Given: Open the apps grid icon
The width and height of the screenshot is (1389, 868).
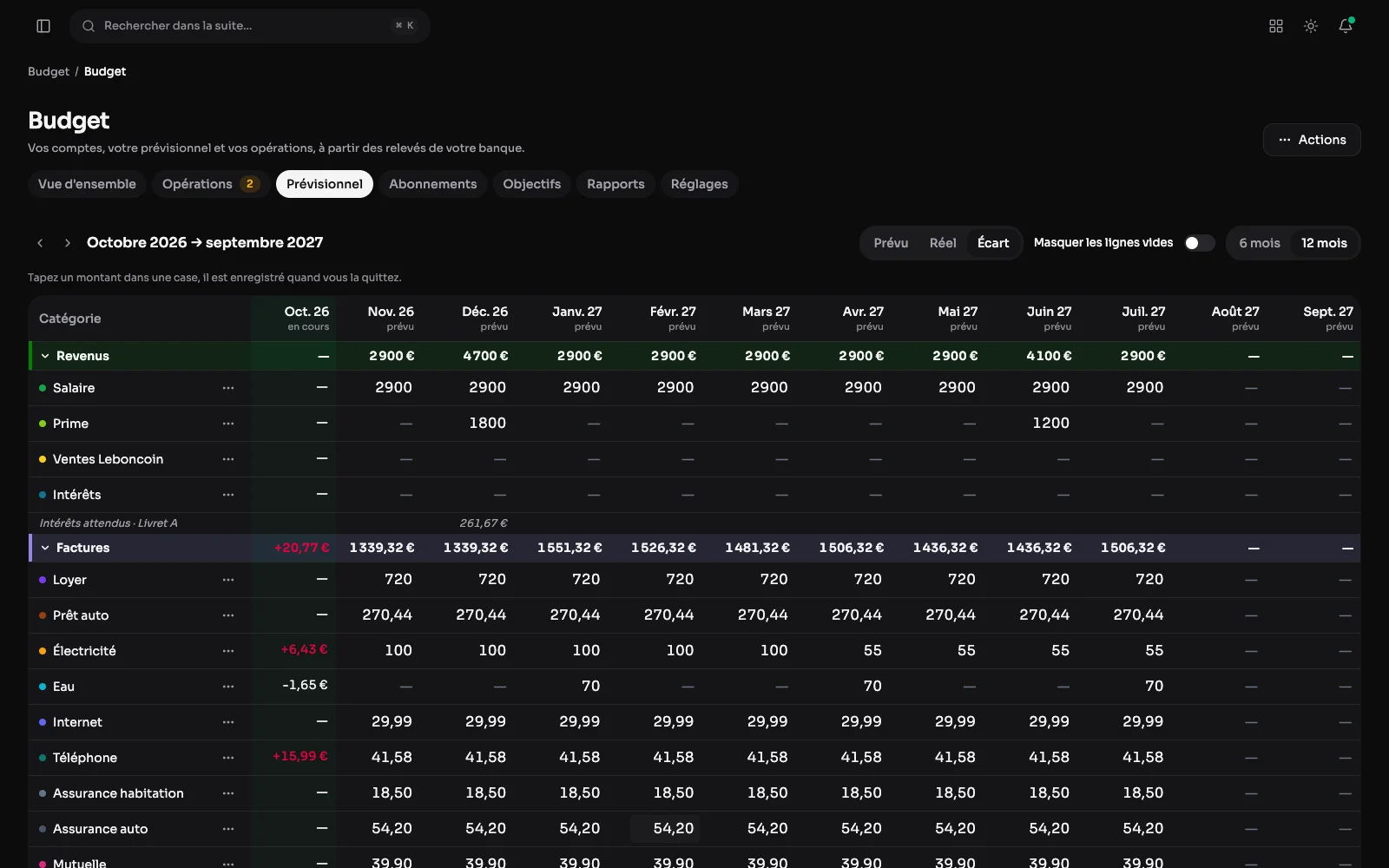Looking at the screenshot, I should coord(1276,26).
